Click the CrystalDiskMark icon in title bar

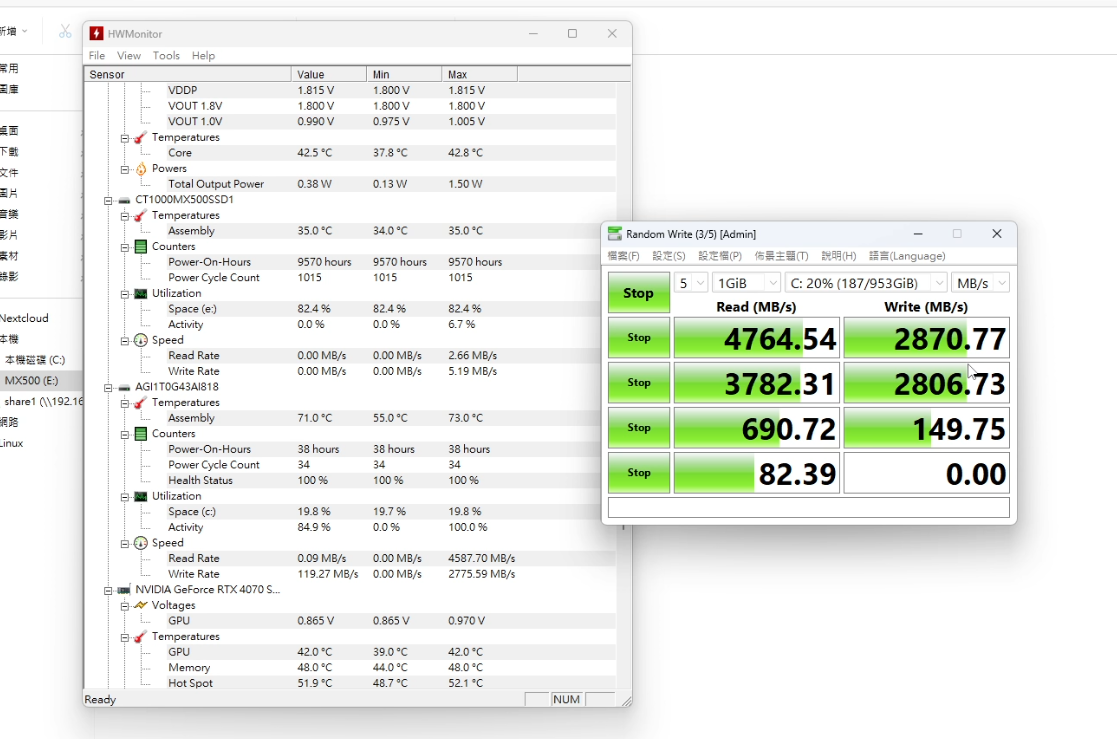coord(614,234)
